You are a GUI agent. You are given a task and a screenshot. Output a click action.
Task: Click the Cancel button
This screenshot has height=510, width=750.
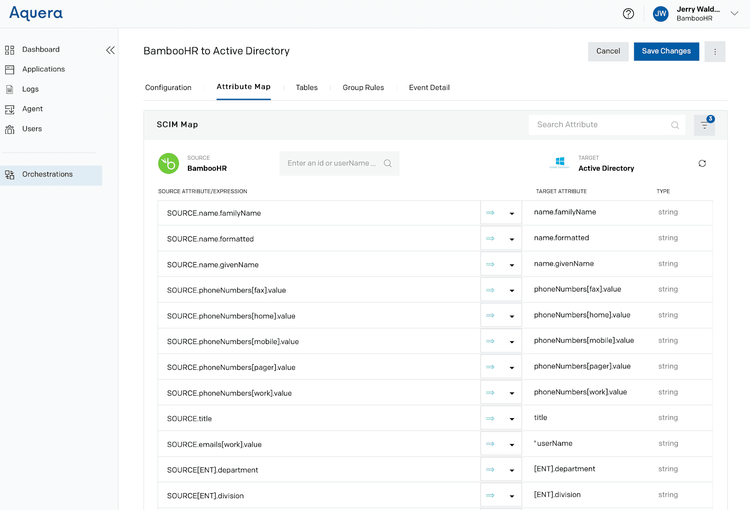point(608,51)
